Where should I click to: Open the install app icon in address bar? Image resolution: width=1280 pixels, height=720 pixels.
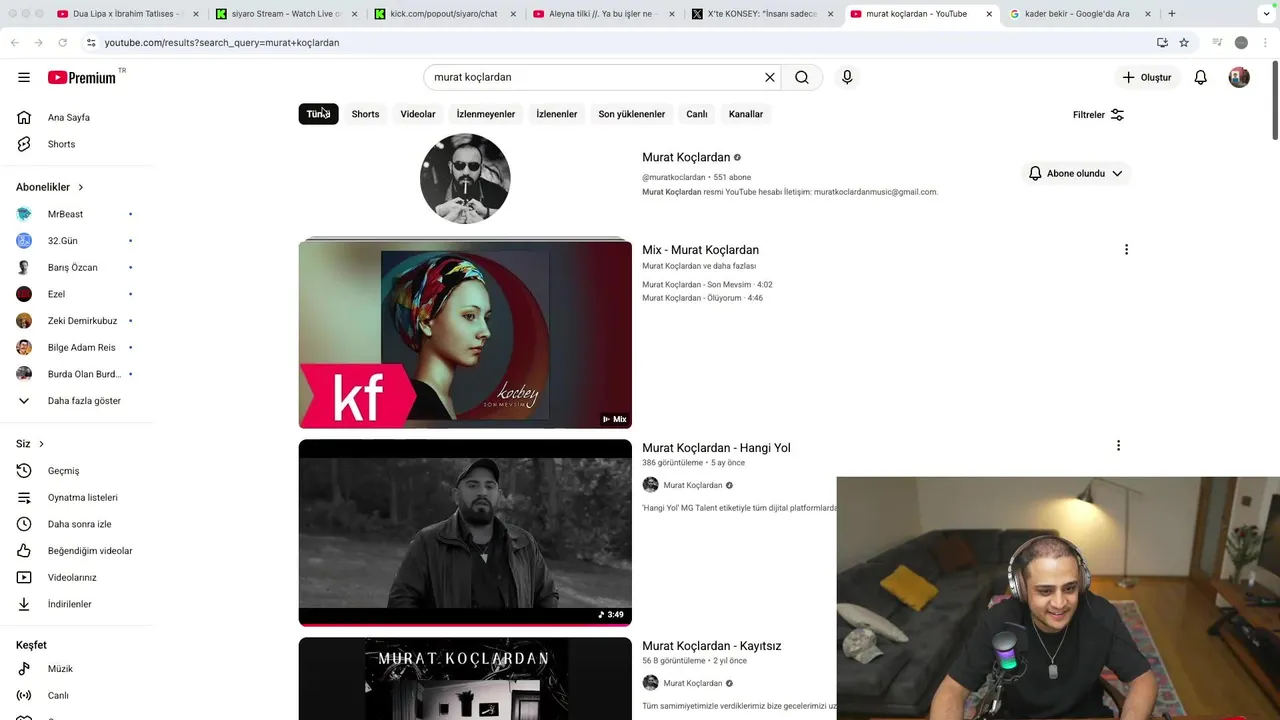tap(1162, 43)
